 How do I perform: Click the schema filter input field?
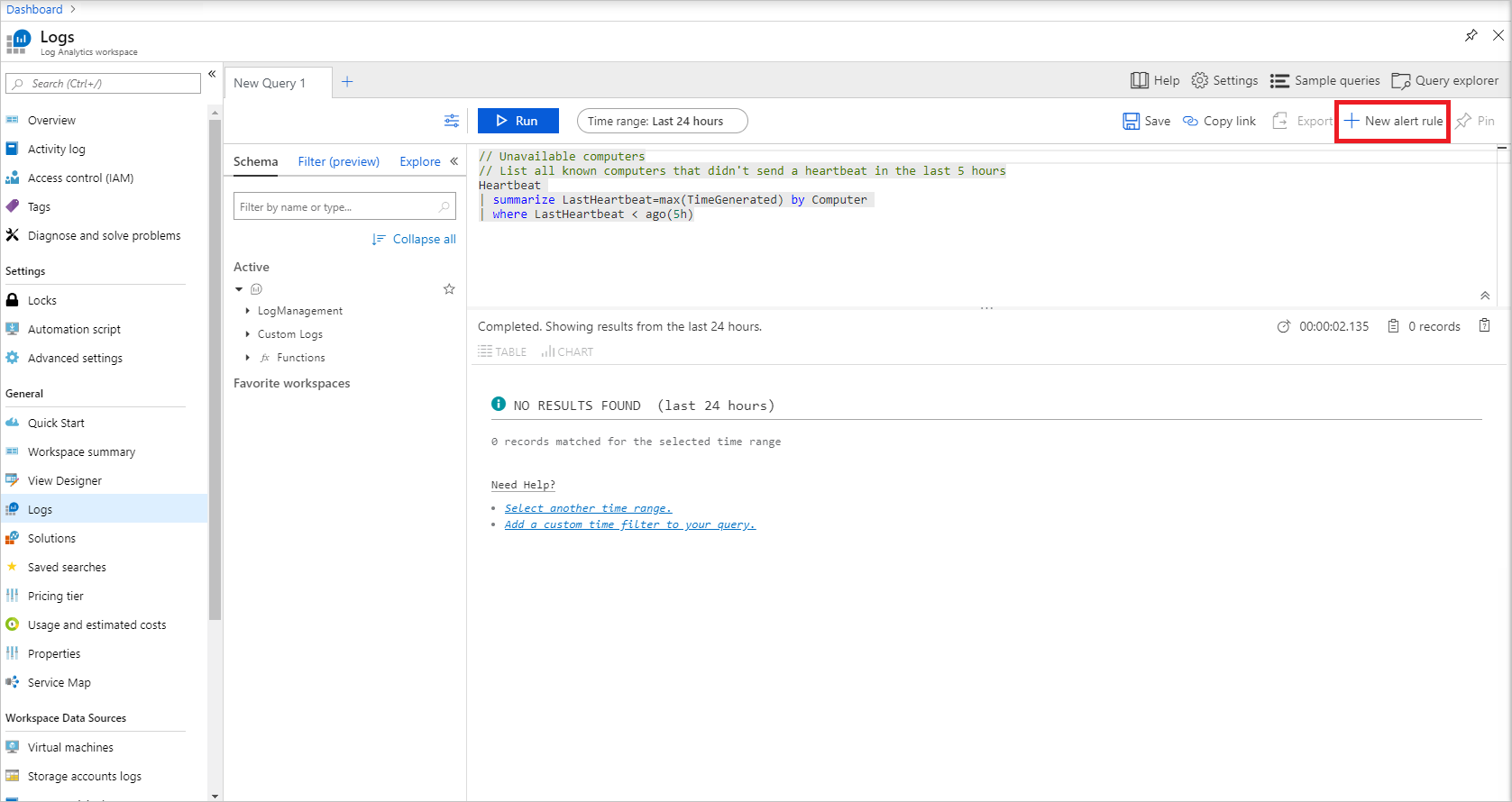(x=344, y=206)
